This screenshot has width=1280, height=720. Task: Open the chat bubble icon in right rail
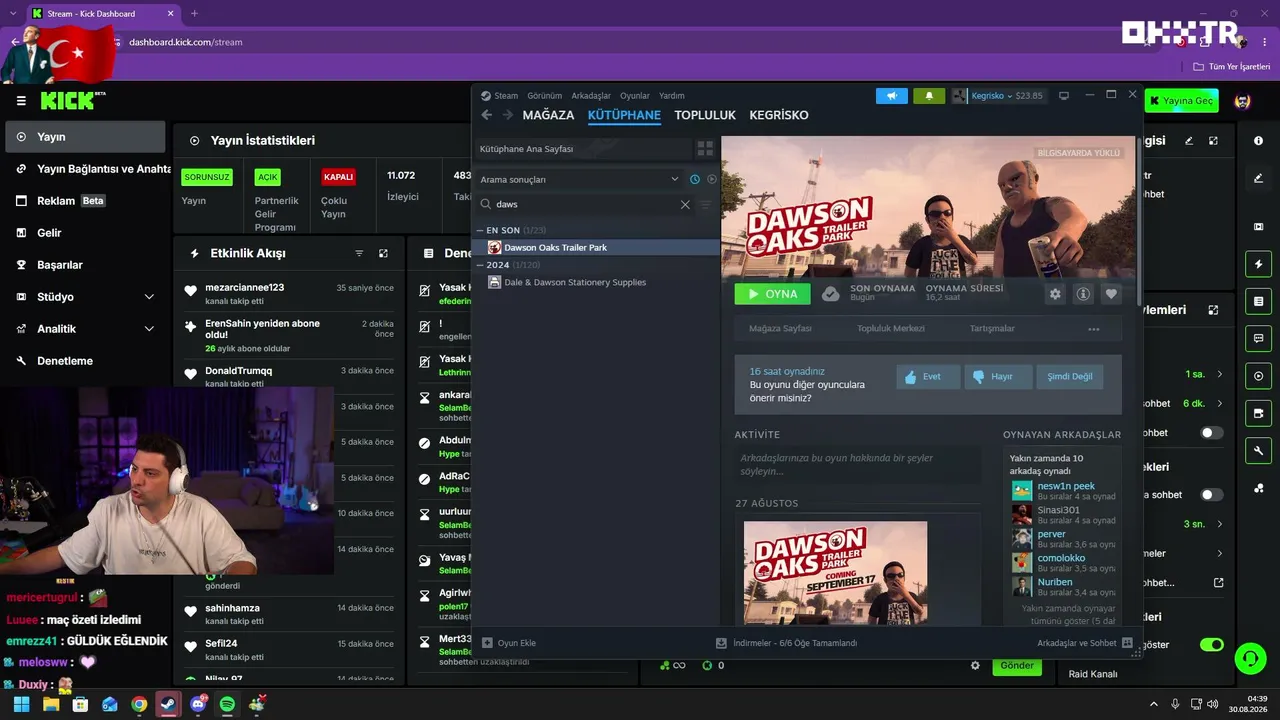pos(1258,339)
